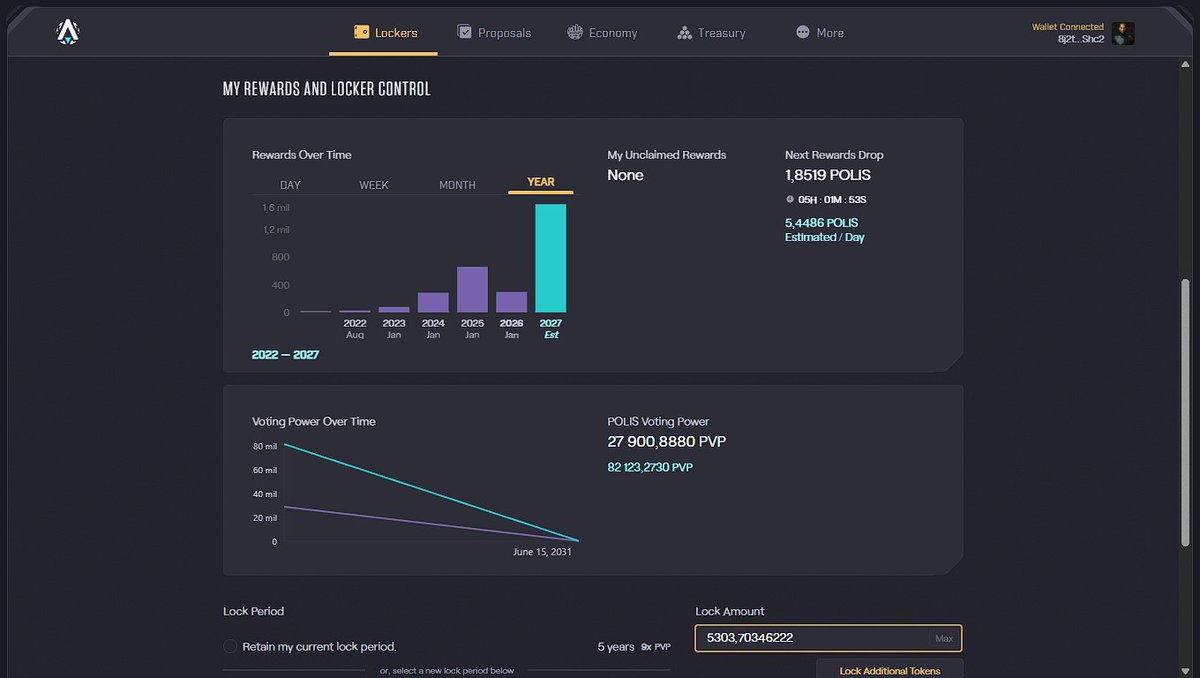This screenshot has width=1200, height=678.
Task: Select the WEEK rewards view
Action: 374,185
